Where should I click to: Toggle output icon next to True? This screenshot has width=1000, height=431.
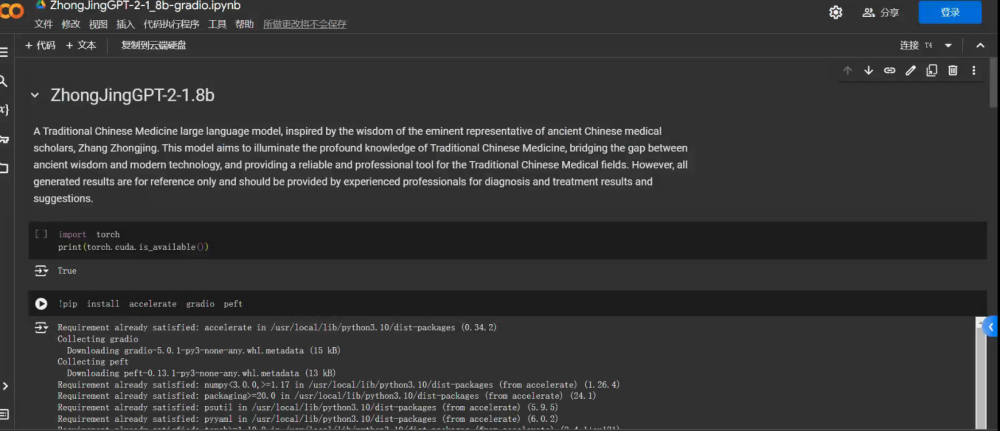click(41, 271)
